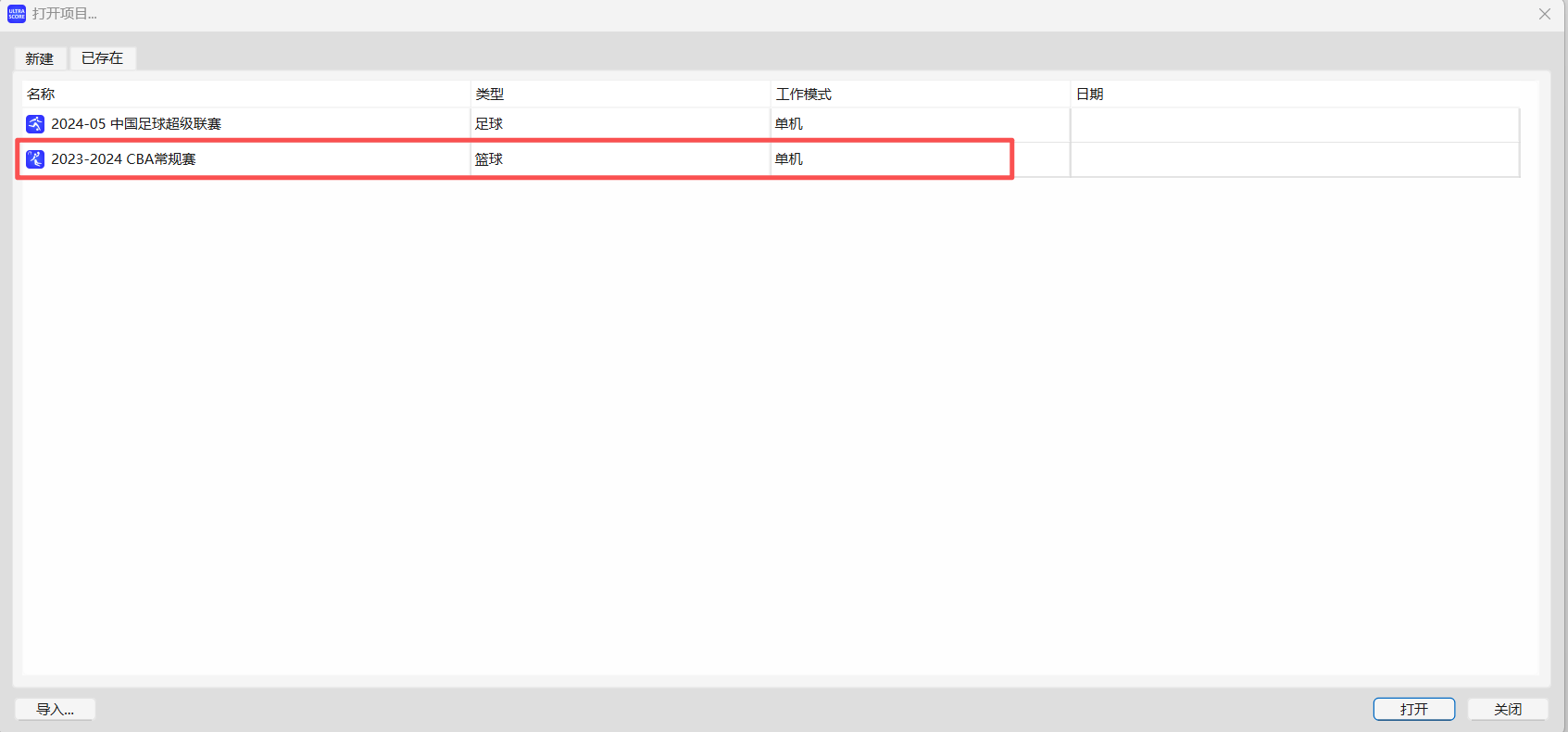Sort by the 名称 column header

pos(41,95)
